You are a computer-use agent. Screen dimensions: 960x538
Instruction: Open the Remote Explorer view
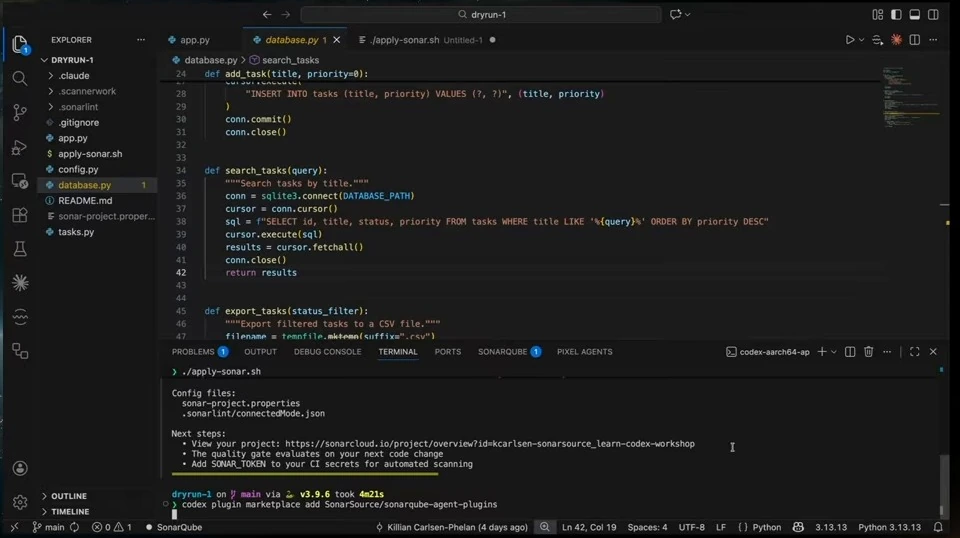(20, 181)
